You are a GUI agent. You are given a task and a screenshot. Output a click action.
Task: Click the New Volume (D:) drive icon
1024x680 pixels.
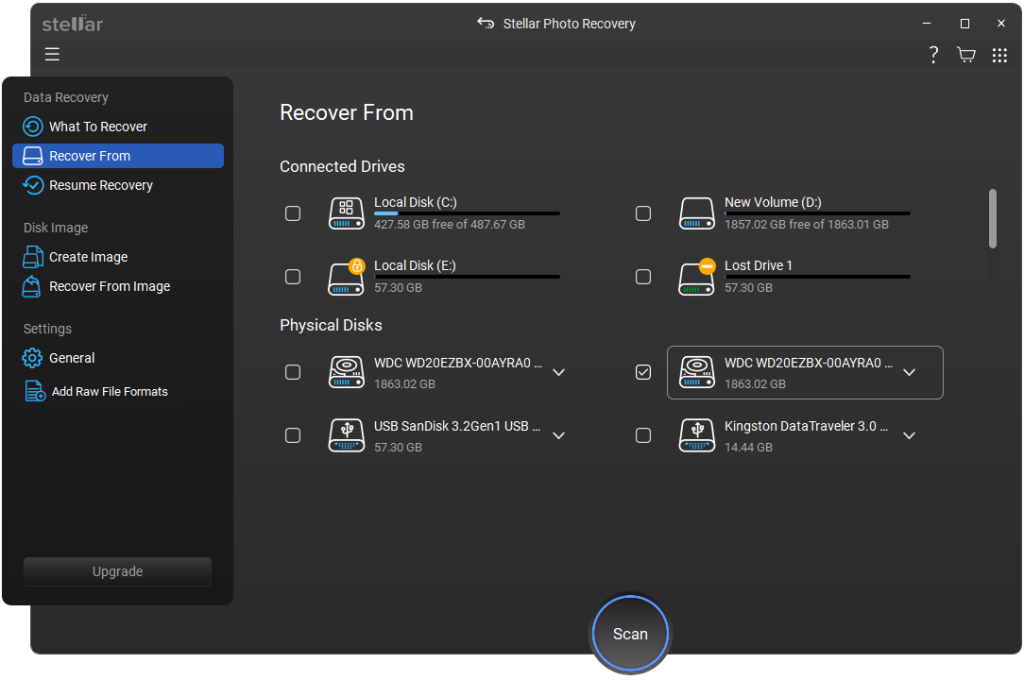pyautogui.click(x=697, y=214)
